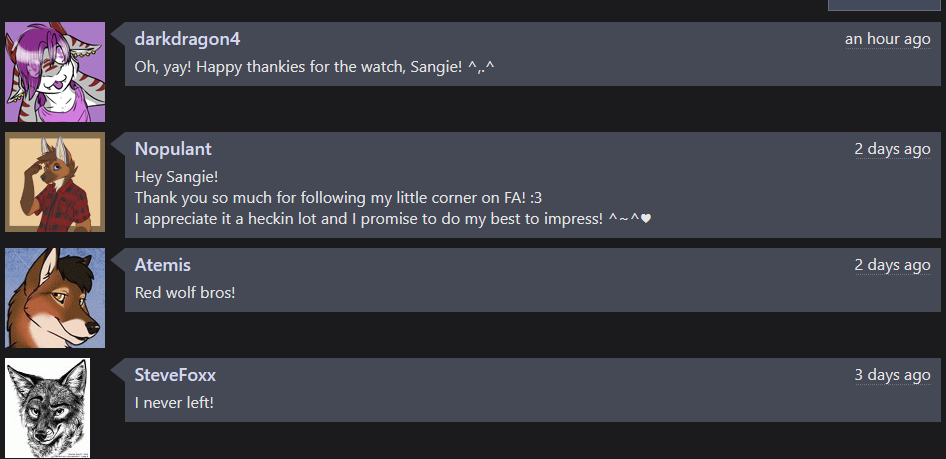Click Nopulant's "2 days ago" timestamp
The width and height of the screenshot is (946, 459).
(892, 149)
